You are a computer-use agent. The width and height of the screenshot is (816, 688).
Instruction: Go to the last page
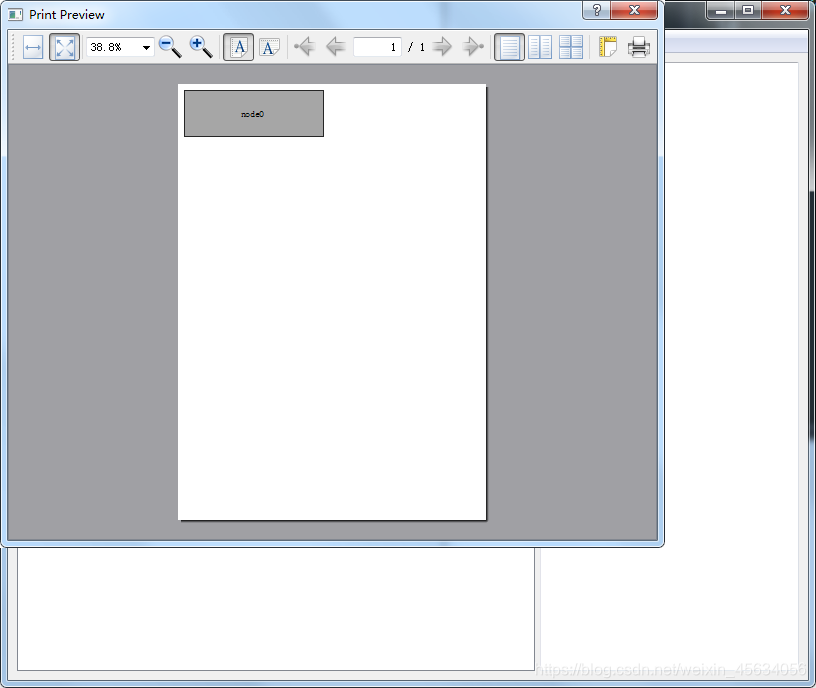click(x=473, y=47)
